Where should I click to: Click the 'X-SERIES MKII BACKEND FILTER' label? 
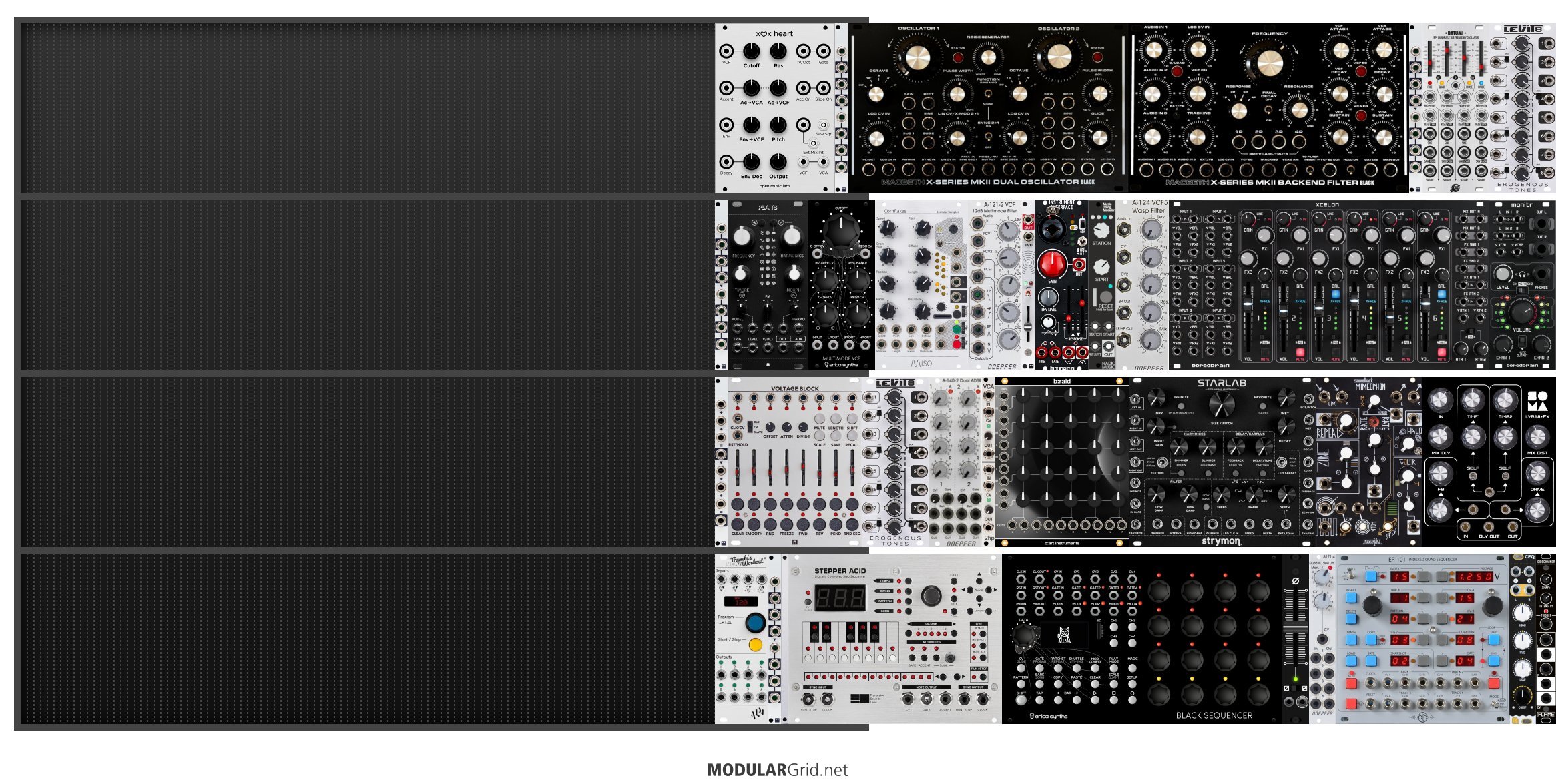point(1286,182)
